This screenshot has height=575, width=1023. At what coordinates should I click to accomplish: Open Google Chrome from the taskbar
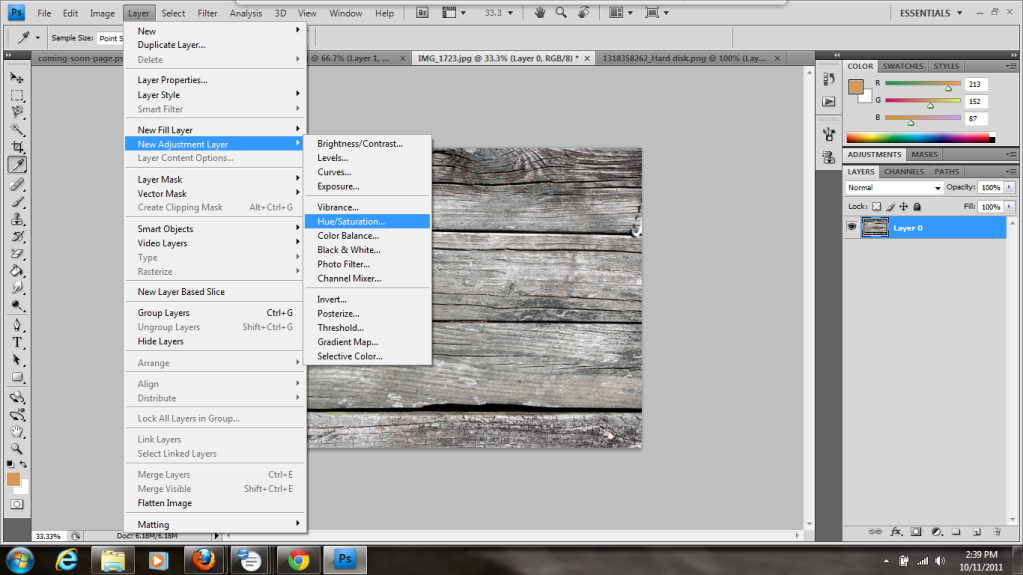click(299, 560)
